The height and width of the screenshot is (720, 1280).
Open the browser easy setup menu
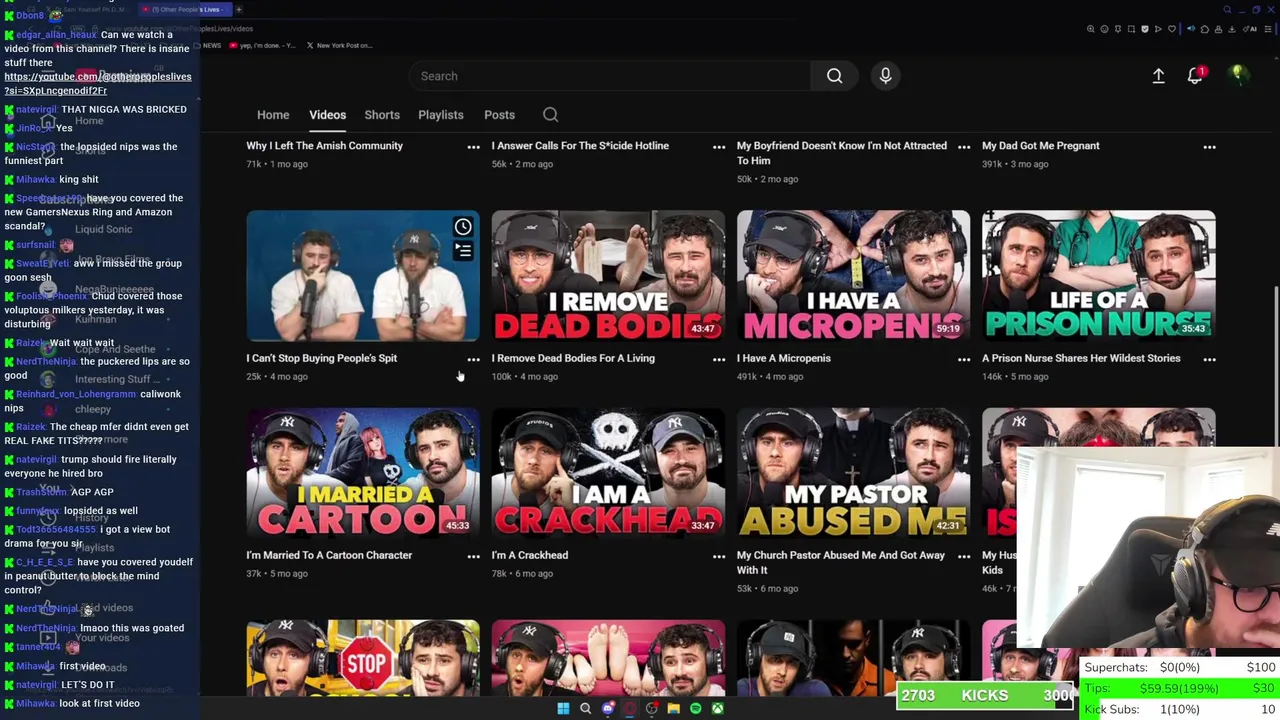[1268, 29]
